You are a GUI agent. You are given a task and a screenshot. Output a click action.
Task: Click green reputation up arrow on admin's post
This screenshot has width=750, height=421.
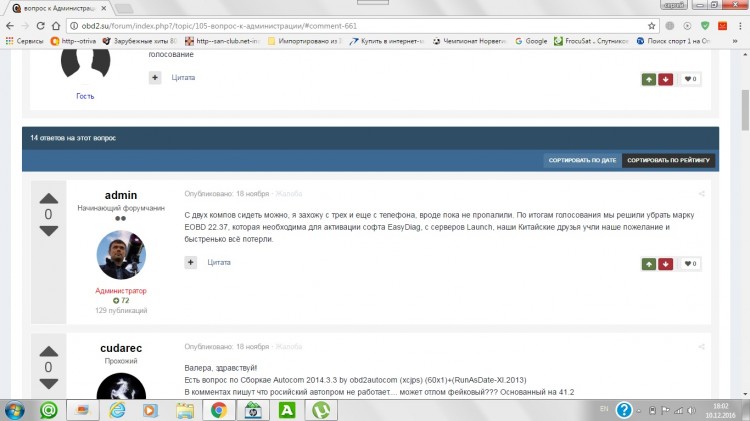(649, 264)
